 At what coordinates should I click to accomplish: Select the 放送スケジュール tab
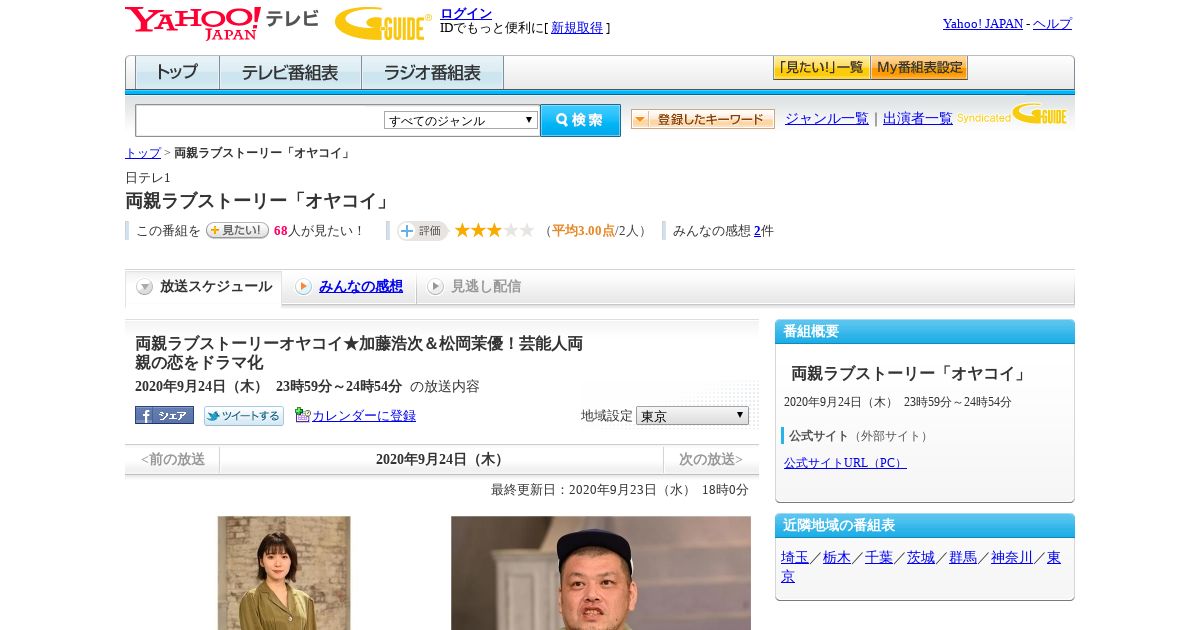pyautogui.click(x=204, y=287)
